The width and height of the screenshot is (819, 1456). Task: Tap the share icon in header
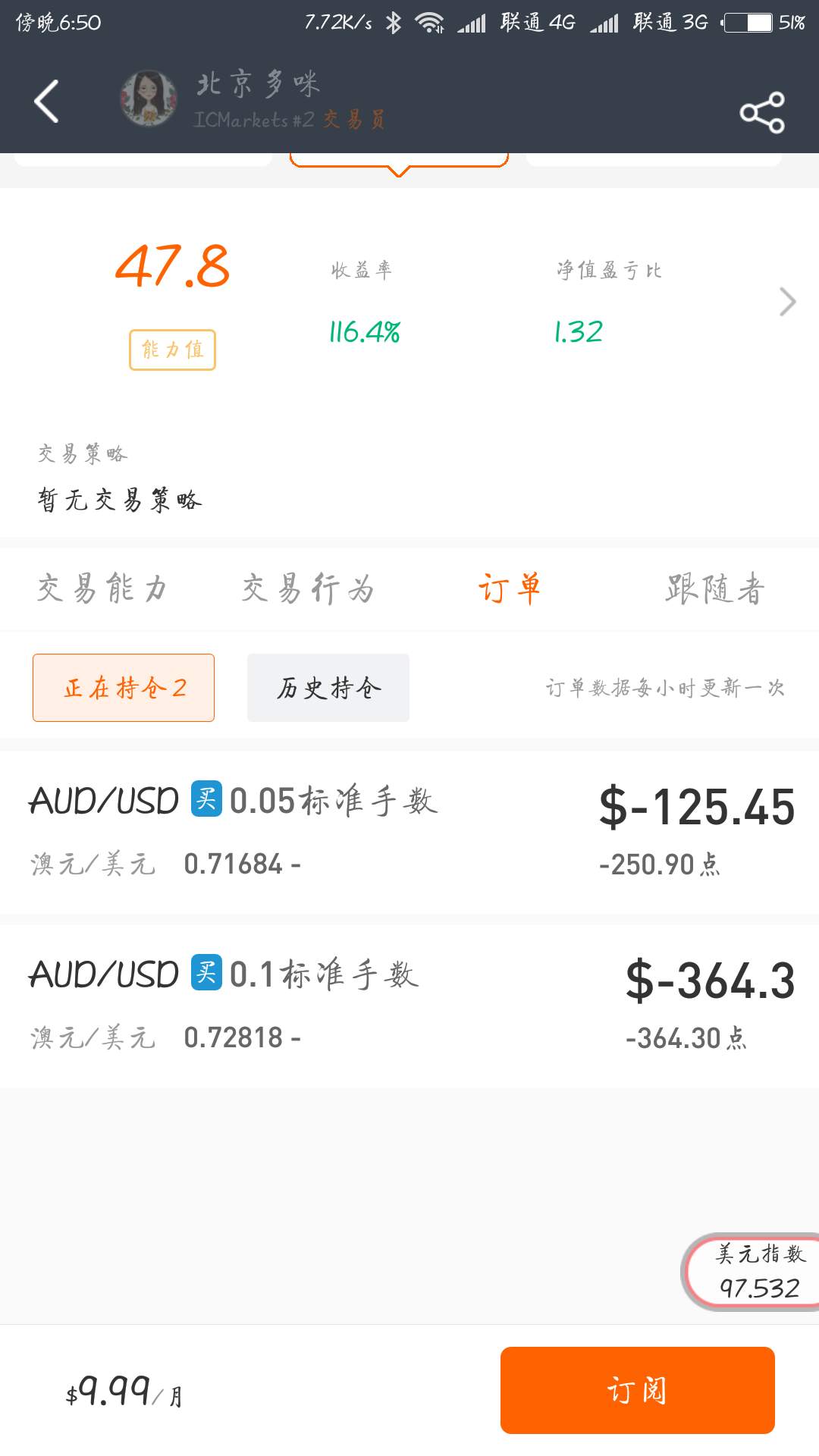point(762,112)
